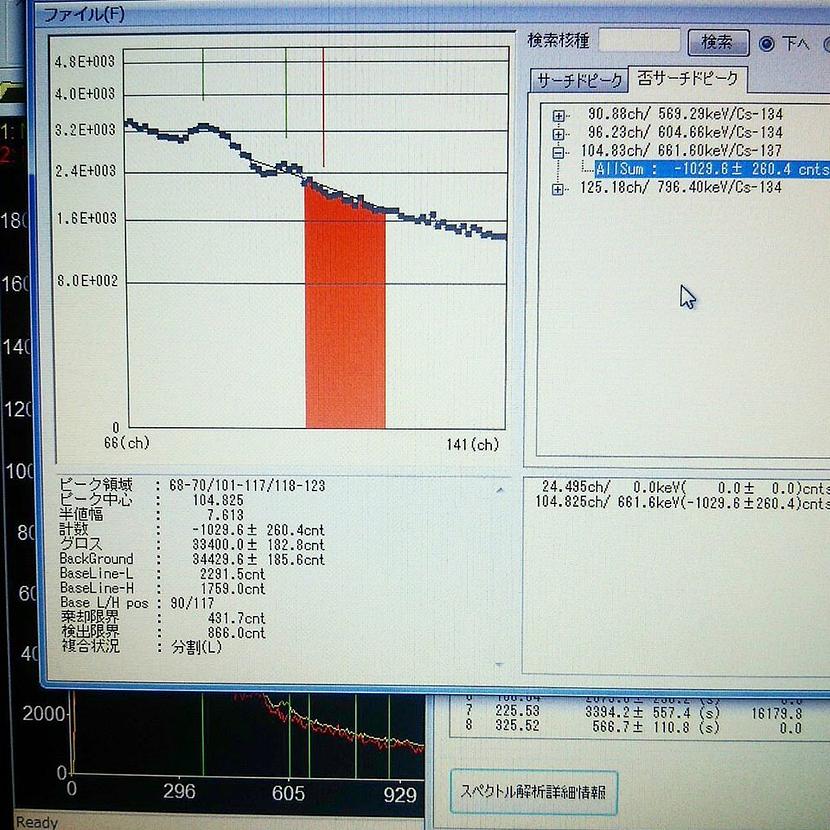The image size is (830, 830).
Task: Select the 下へ radio button
Action: (x=767, y=43)
